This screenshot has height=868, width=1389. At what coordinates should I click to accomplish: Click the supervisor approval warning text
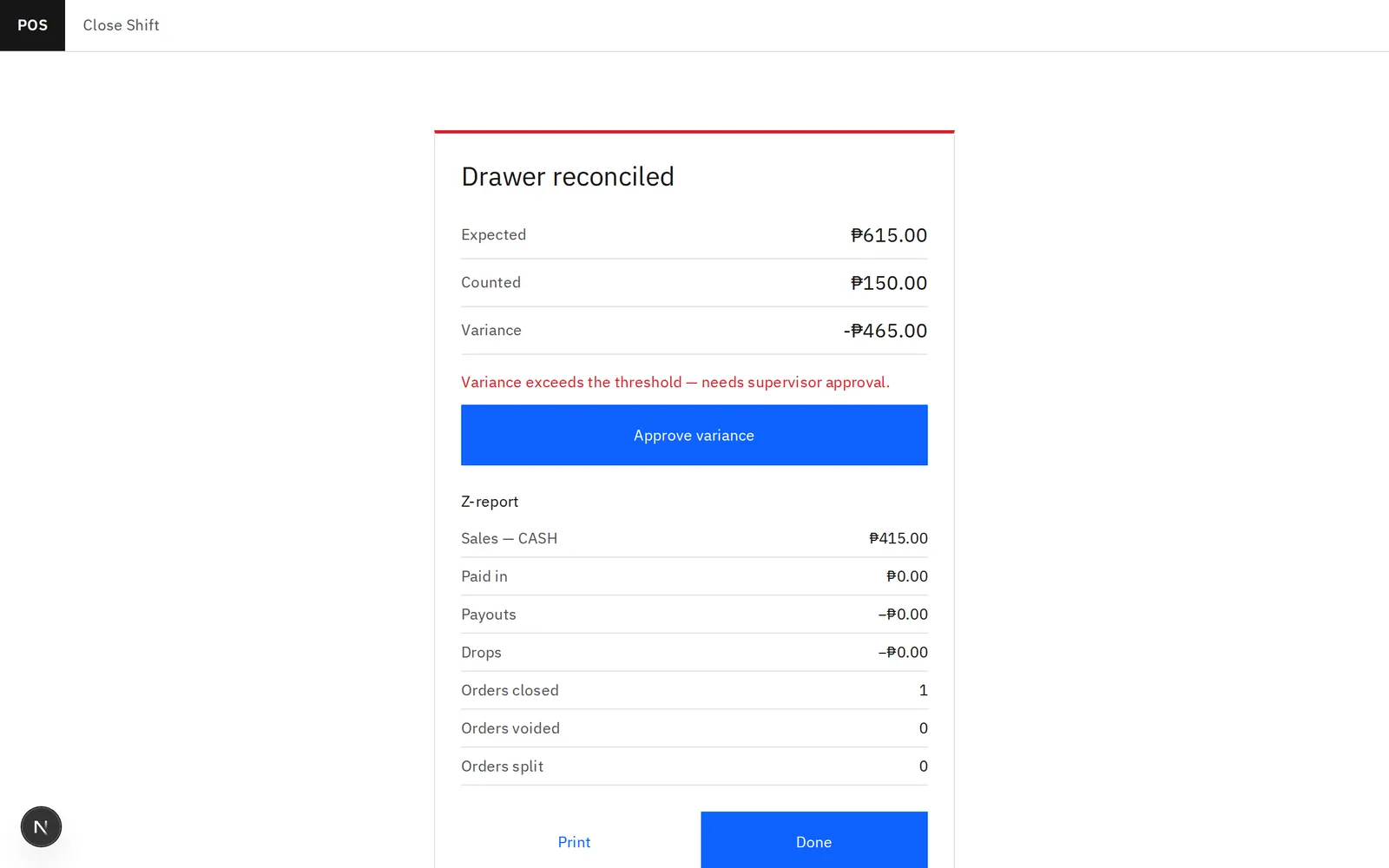(x=675, y=382)
